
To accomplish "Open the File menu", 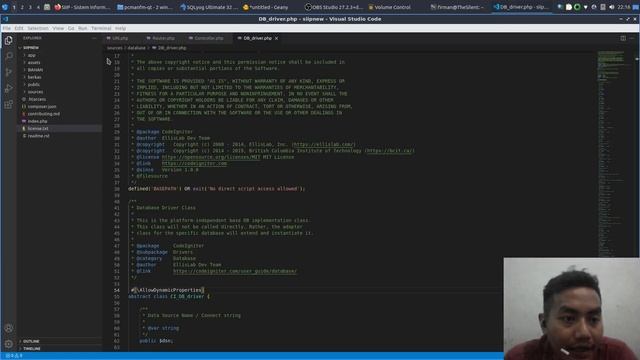I will click(x=7, y=28).
